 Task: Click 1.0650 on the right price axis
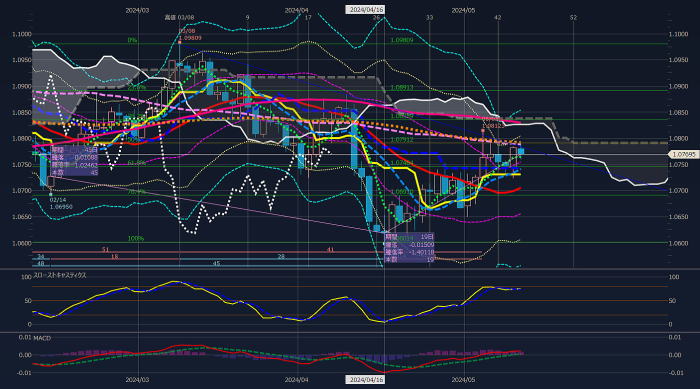pos(678,217)
